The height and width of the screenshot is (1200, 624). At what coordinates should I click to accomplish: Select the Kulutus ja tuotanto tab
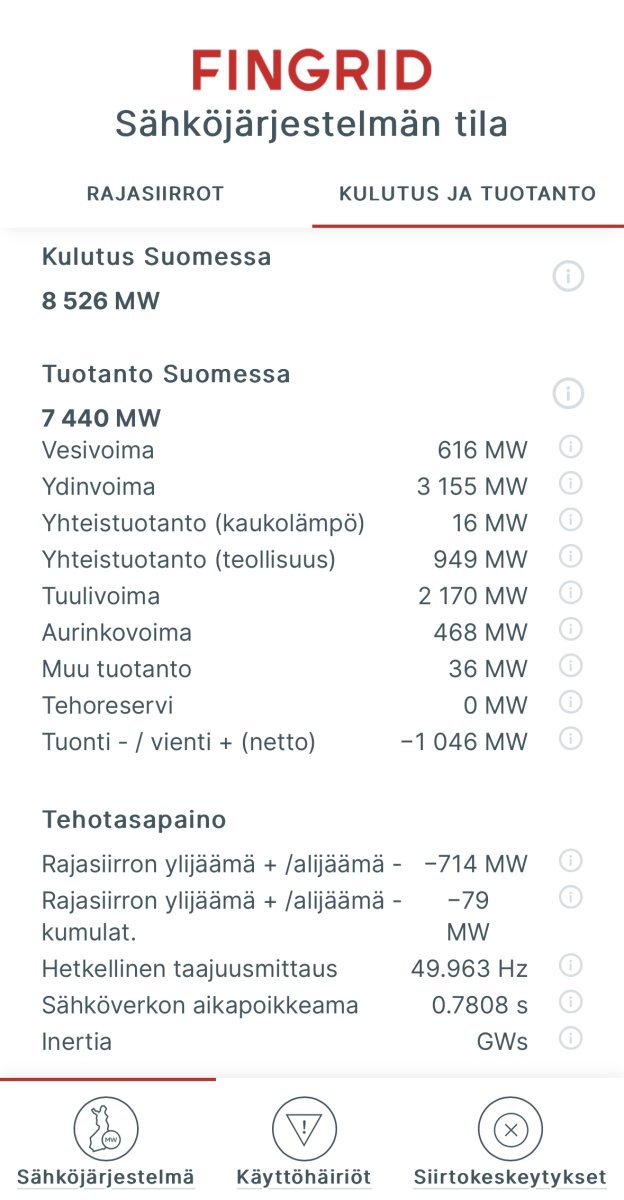pyautogui.click(x=467, y=194)
